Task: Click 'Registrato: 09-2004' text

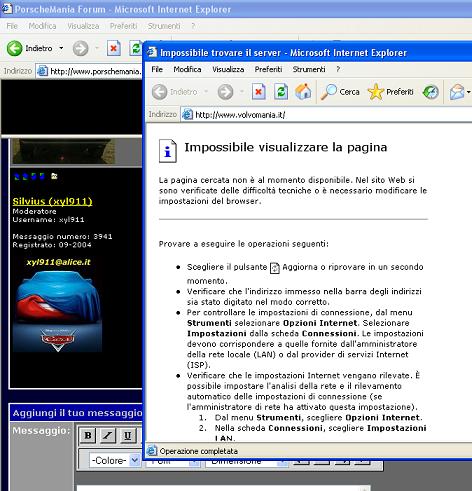Action: 52,245
